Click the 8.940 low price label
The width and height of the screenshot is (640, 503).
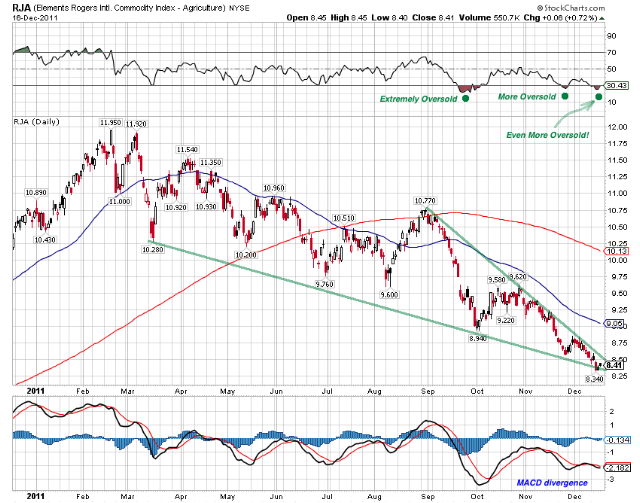(478, 338)
